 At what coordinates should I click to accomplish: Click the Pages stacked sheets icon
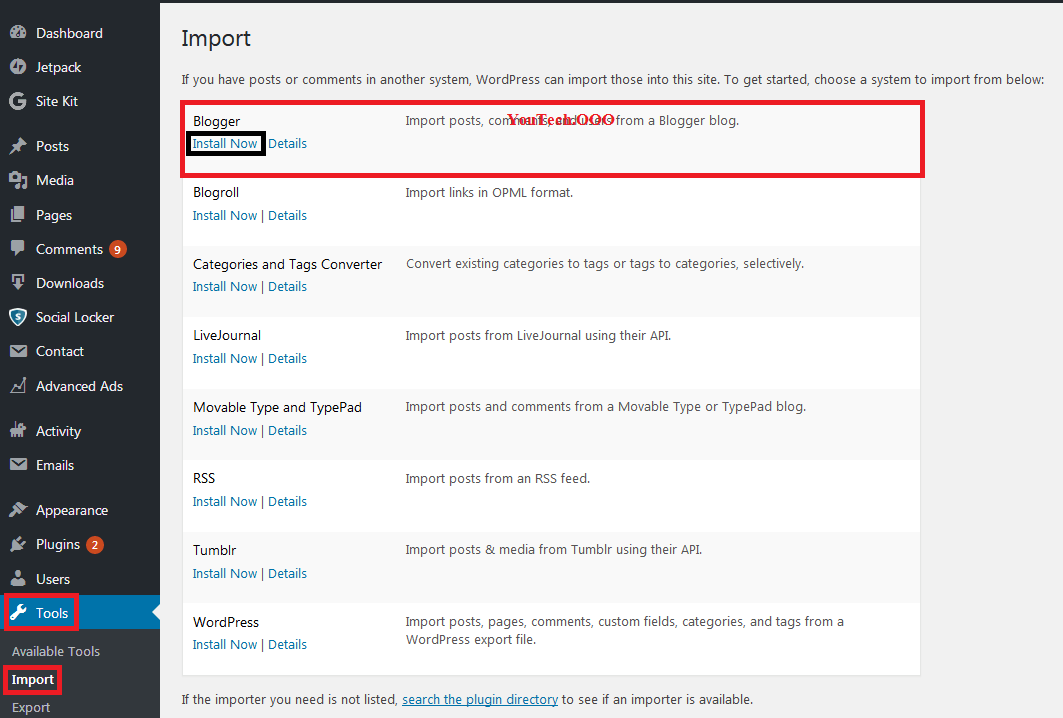(18, 215)
